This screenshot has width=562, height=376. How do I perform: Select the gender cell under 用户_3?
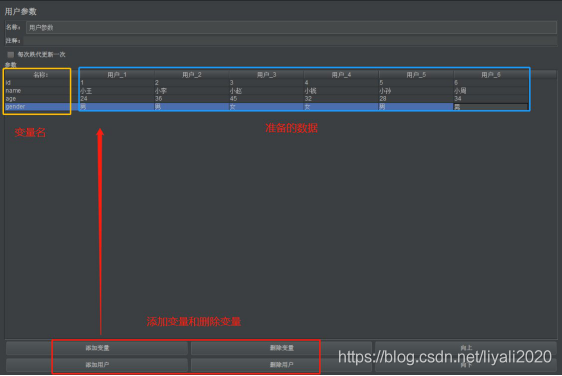click(x=266, y=106)
